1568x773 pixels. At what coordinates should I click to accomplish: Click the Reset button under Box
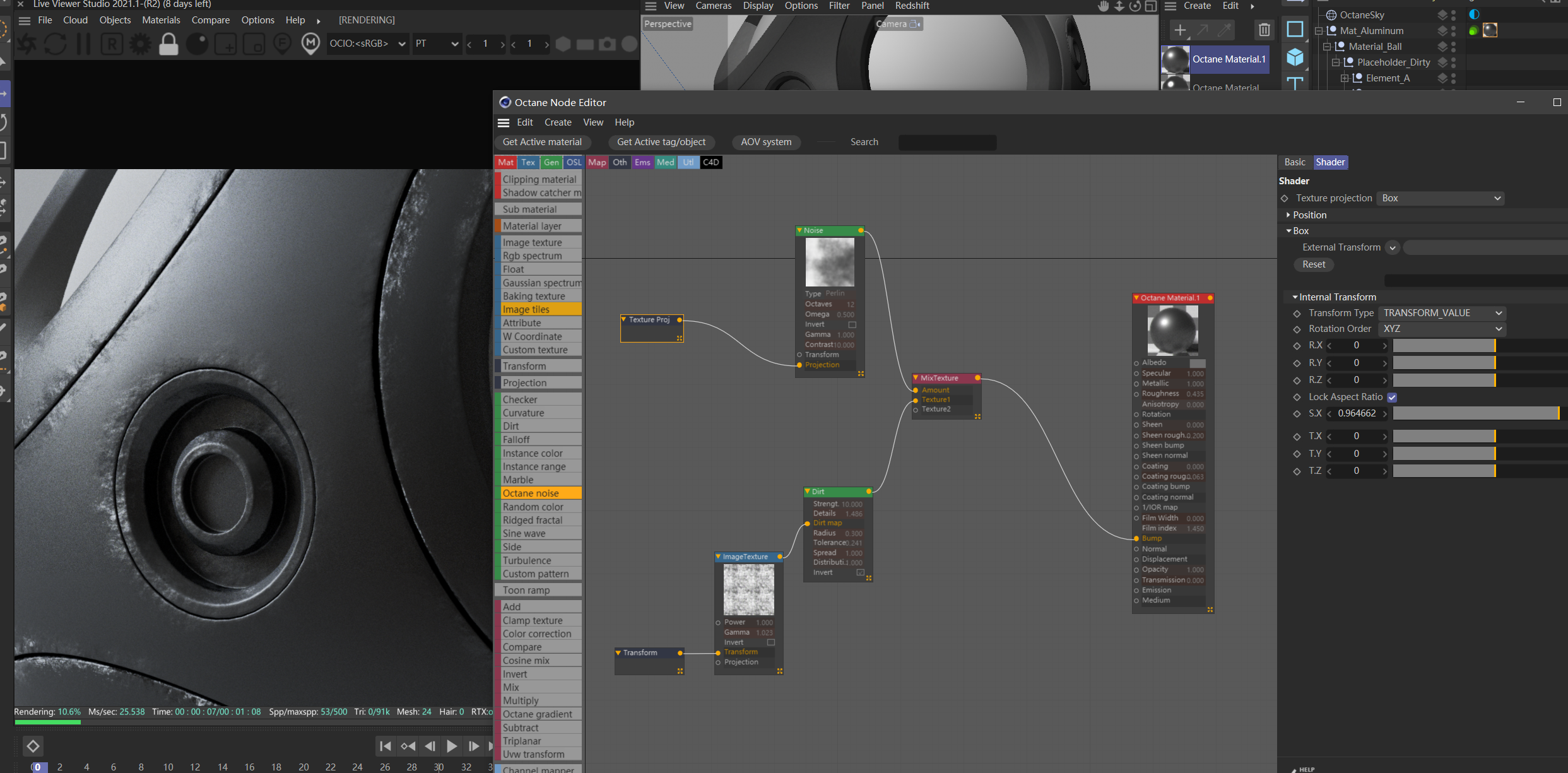click(x=1314, y=264)
